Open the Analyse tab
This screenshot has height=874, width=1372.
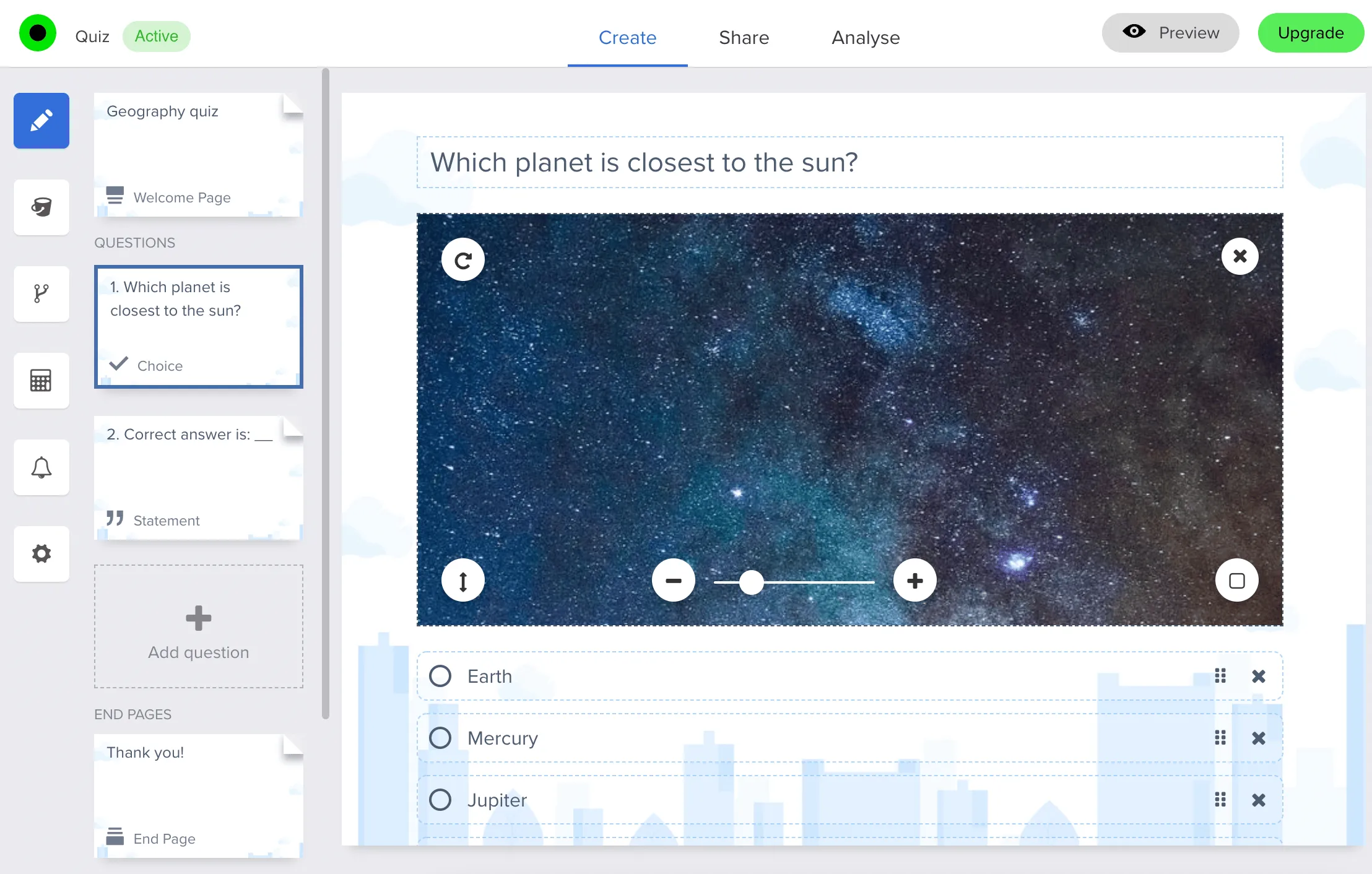click(x=865, y=38)
